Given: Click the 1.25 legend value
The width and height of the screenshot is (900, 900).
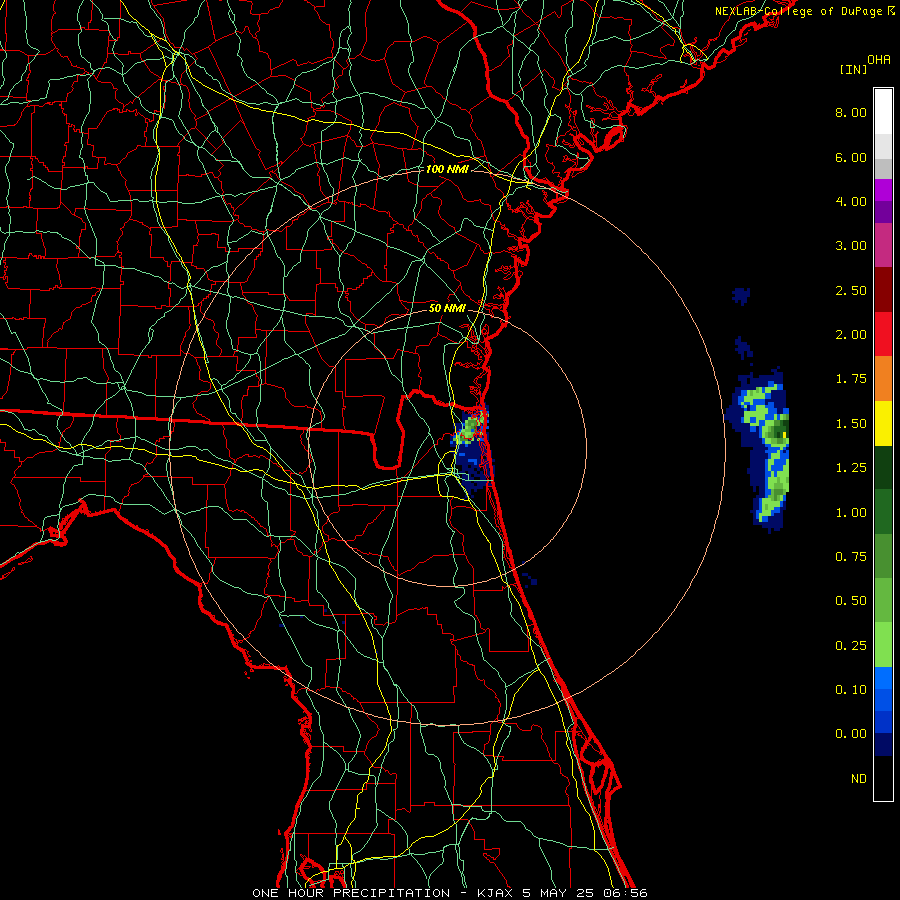Looking at the screenshot, I should (851, 468).
